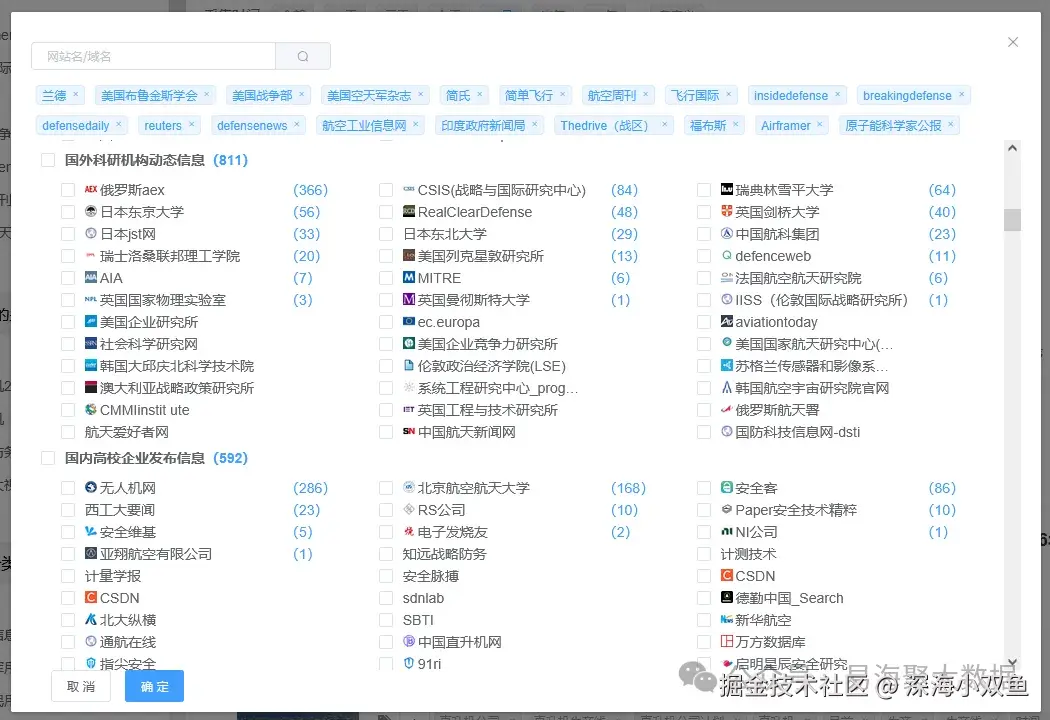The image size is (1050, 720).
Task: Check the 北京航空航天大学 checkbox
Action: pyautogui.click(x=385, y=487)
